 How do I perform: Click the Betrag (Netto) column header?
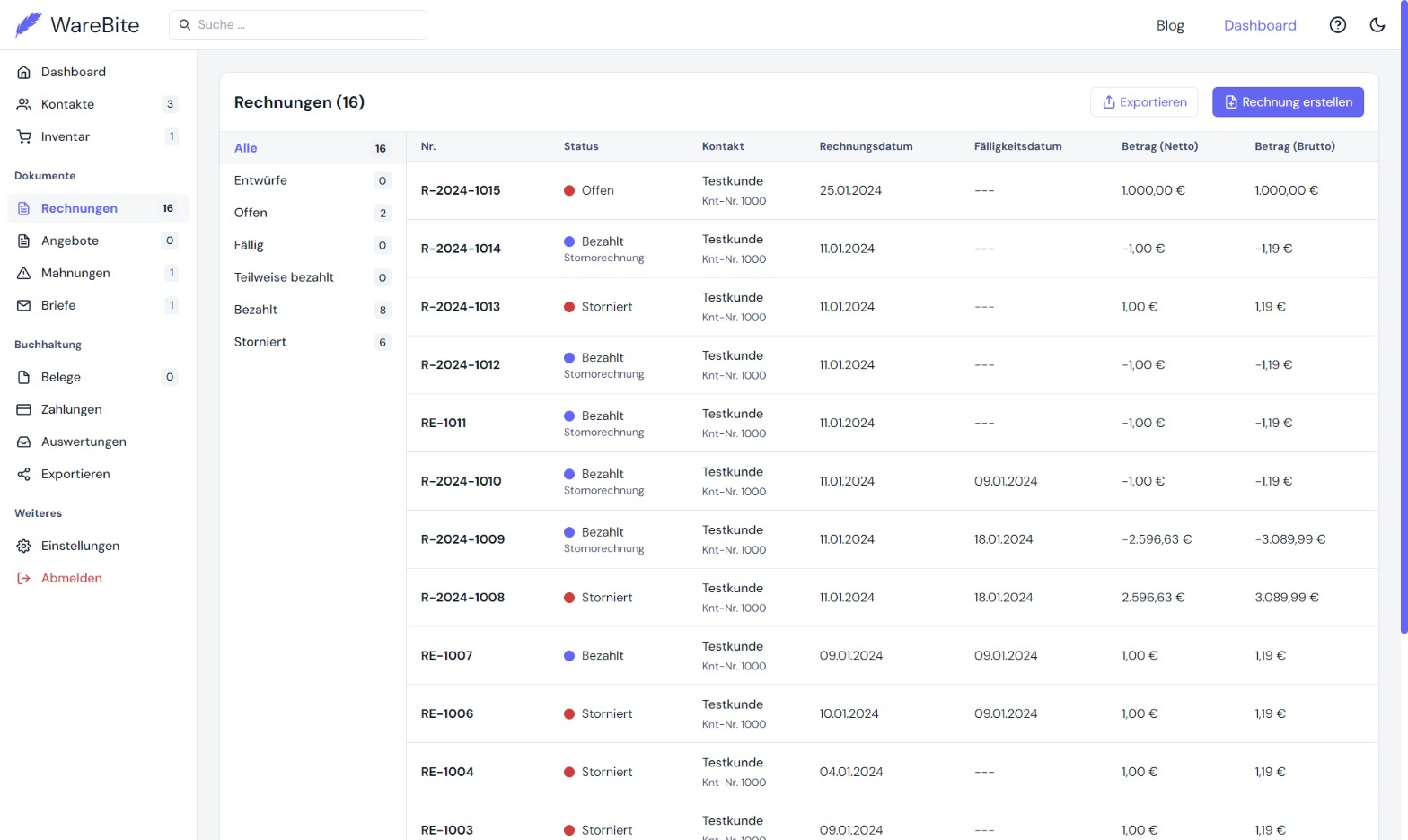tap(1160, 146)
